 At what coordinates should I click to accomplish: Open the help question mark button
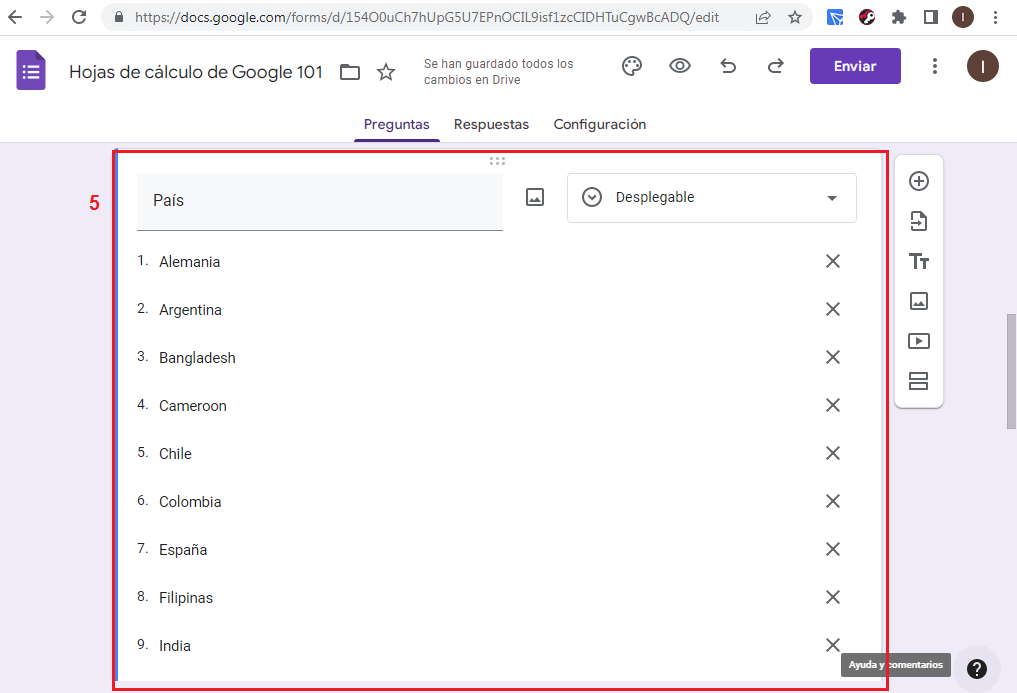point(976,668)
